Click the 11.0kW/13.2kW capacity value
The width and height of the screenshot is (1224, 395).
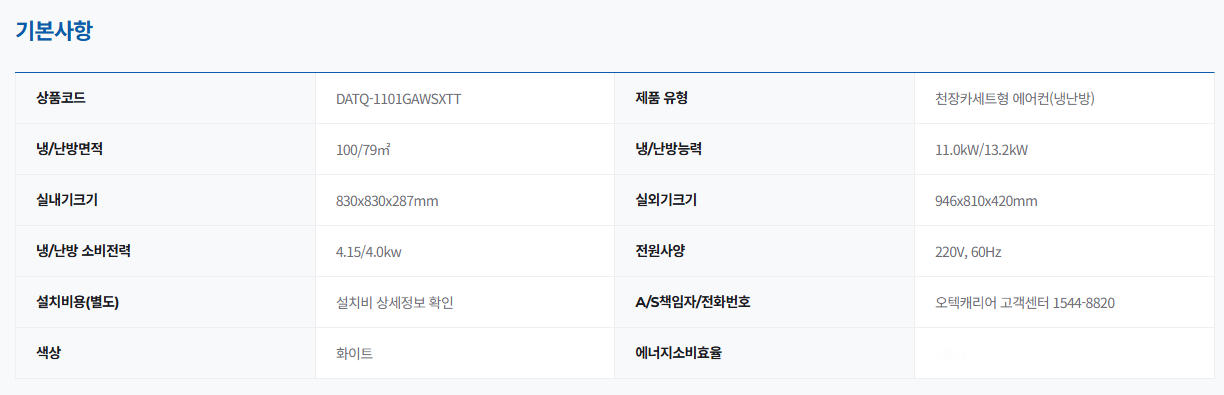point(981,150)
